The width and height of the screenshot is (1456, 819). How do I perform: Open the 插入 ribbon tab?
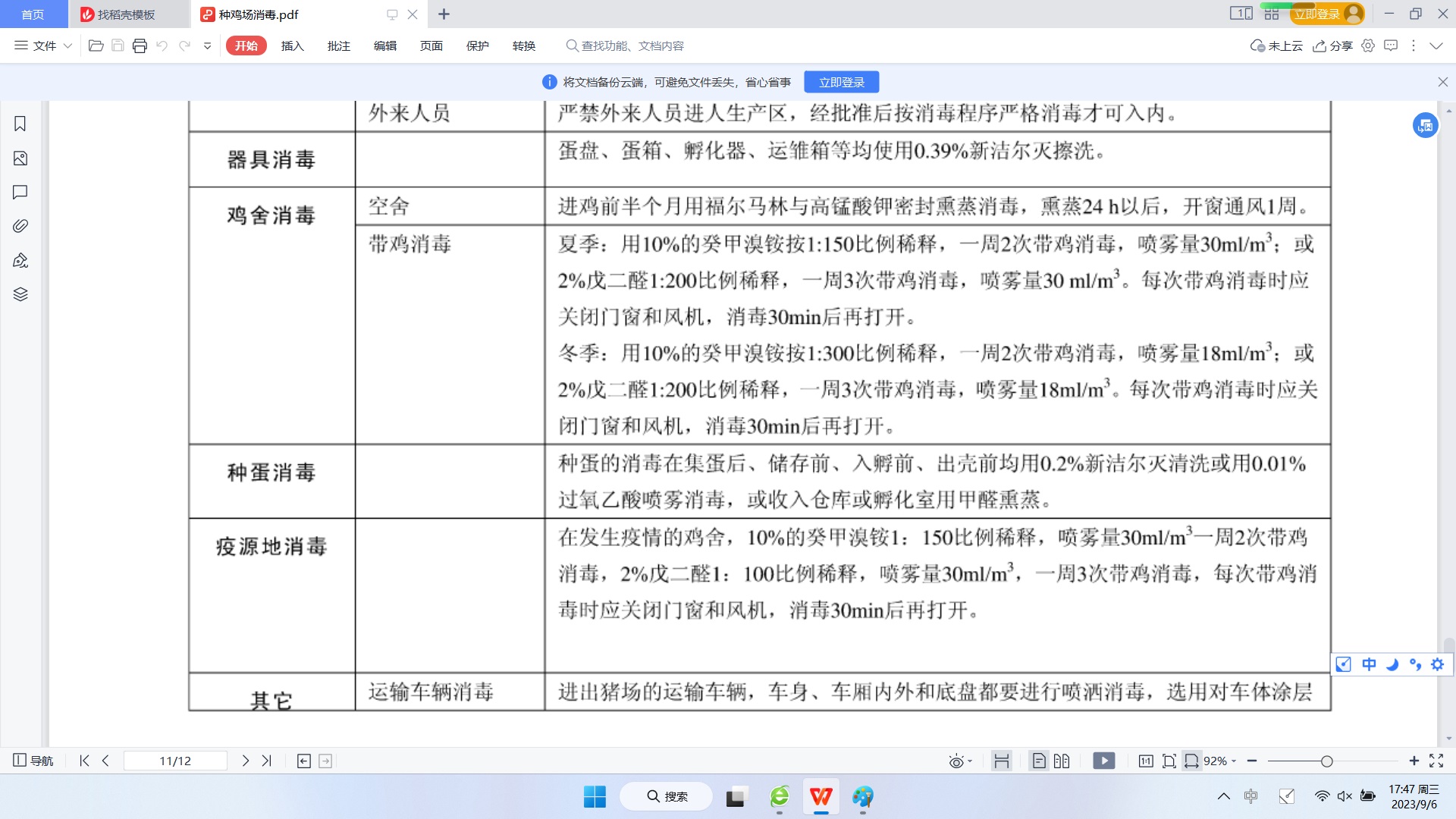pyautogui.click(x=293, y=45)
